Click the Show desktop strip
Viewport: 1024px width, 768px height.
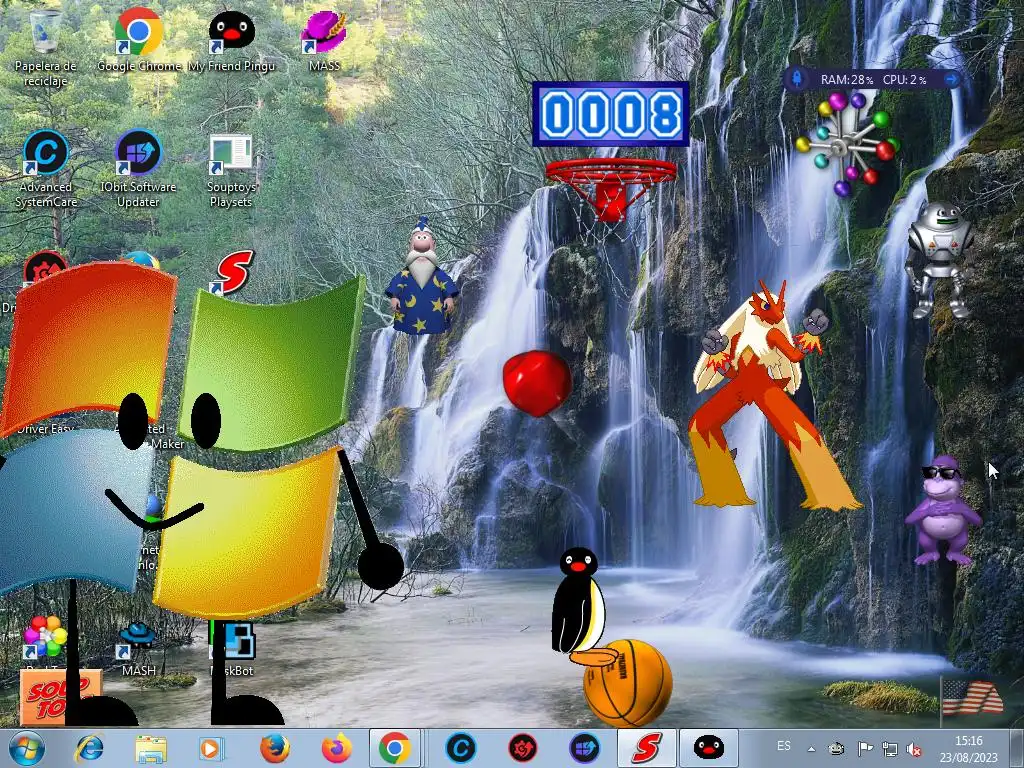click(x=1017, y=748)
